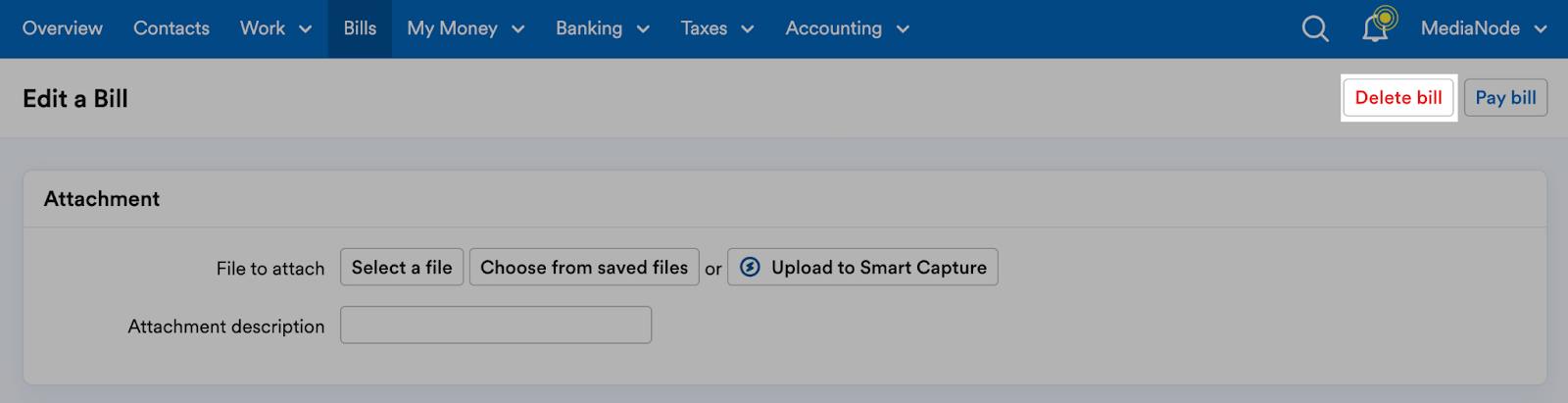Click Upload to Smart Capture button
This screenshot has width=1568, height=403.
[x=862, y=267]
